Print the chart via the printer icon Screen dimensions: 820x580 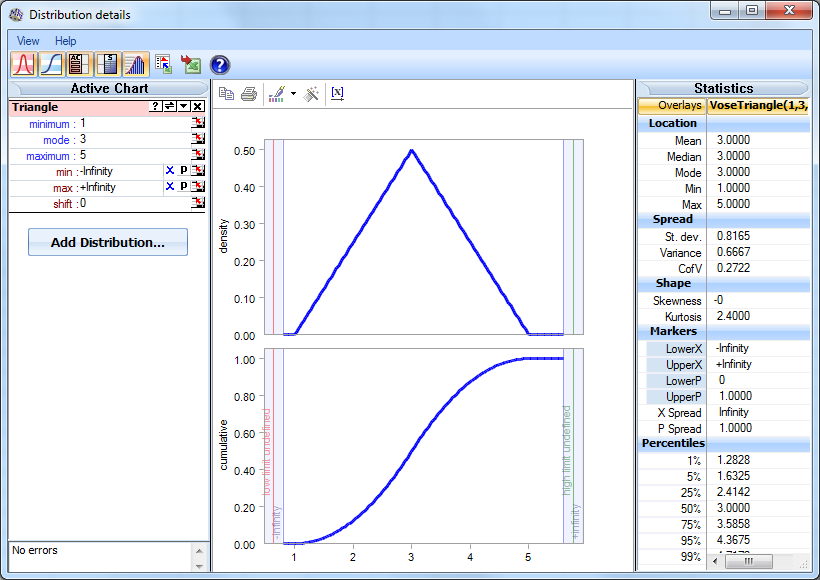point(248,92)
